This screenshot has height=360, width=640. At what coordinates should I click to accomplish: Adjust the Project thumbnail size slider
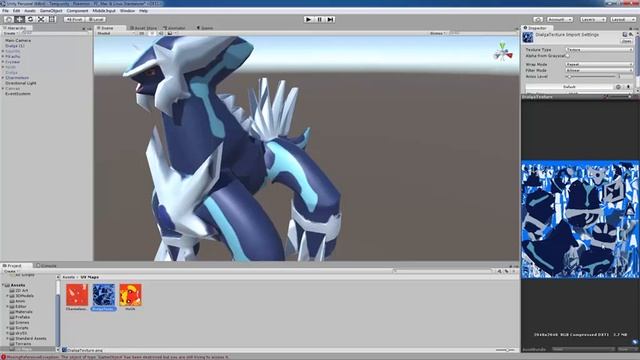tap(505, 350)
